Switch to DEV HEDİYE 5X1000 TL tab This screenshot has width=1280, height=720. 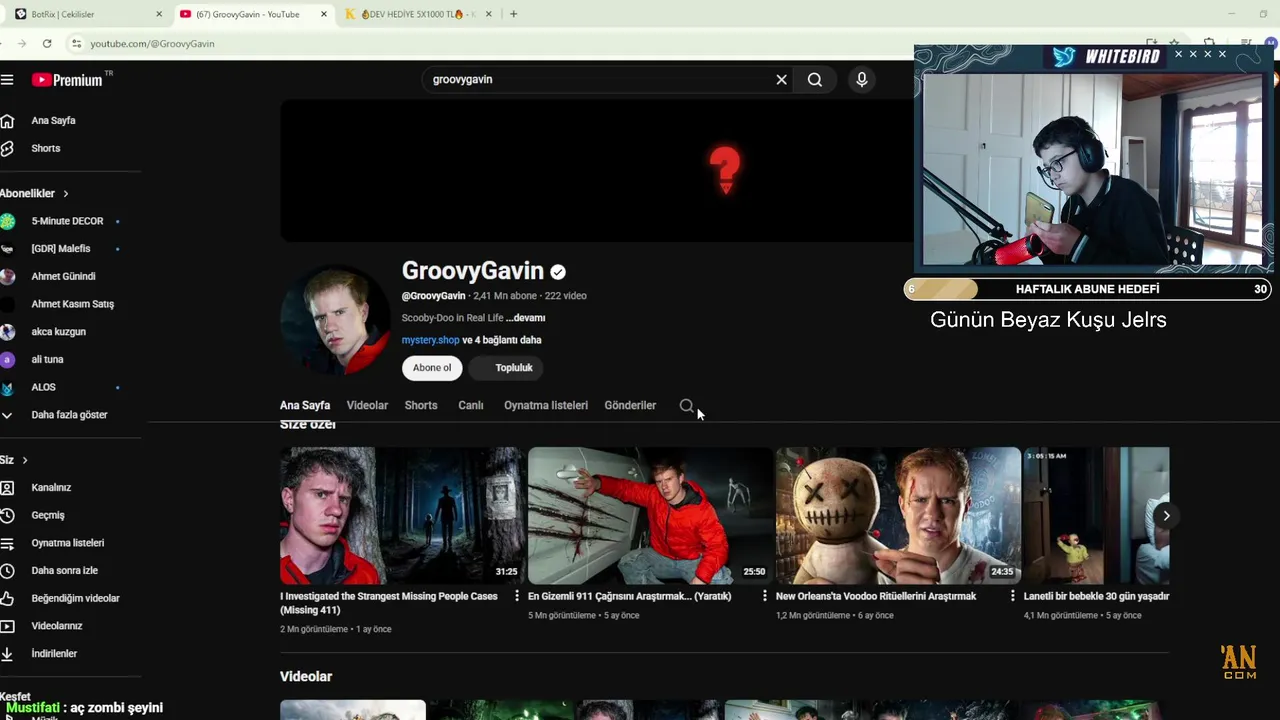417,14
